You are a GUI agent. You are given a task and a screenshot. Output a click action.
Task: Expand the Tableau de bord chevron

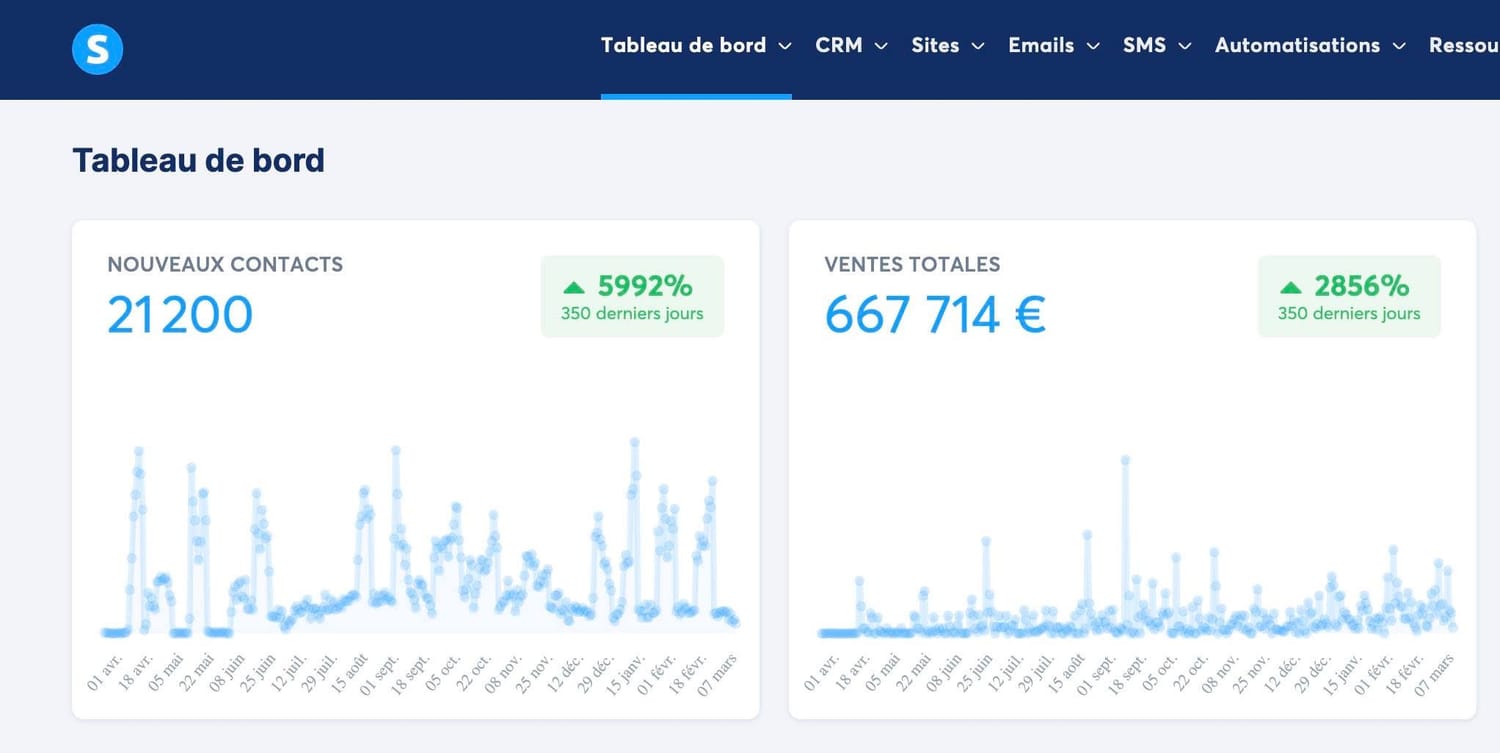click(x=785, y=46)
